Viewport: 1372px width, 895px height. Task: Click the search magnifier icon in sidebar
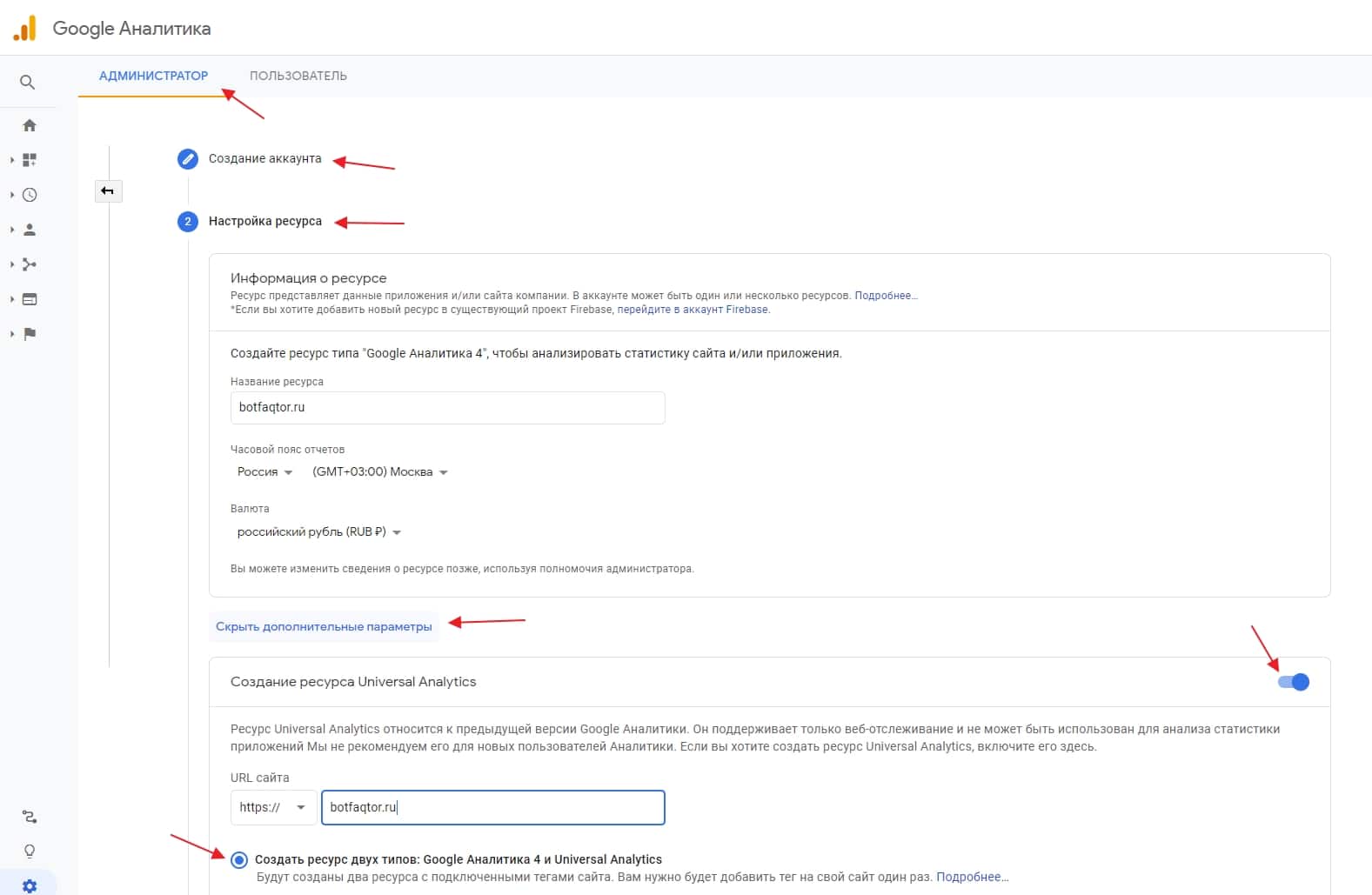pos(28,83)
